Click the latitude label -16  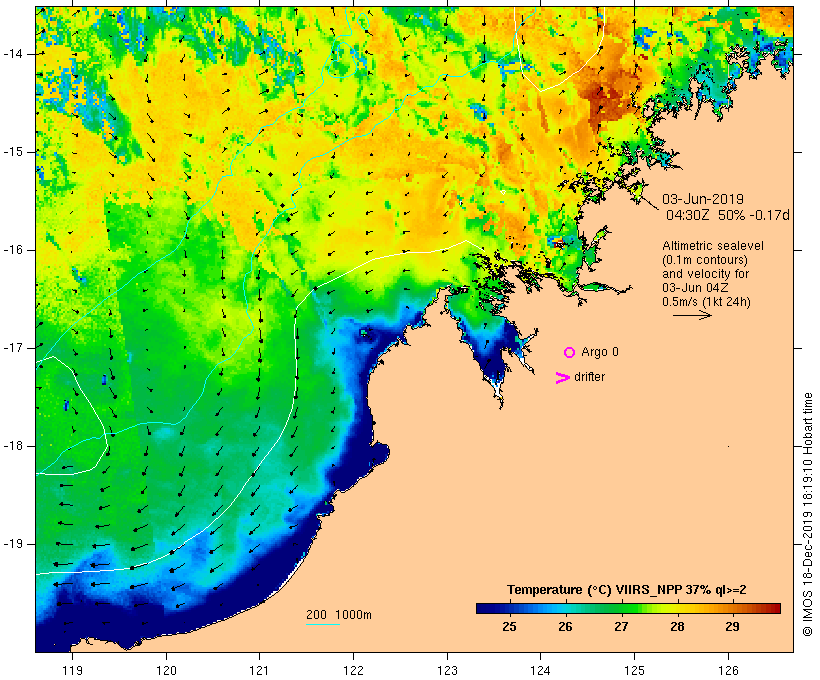(x=13, y=250)
